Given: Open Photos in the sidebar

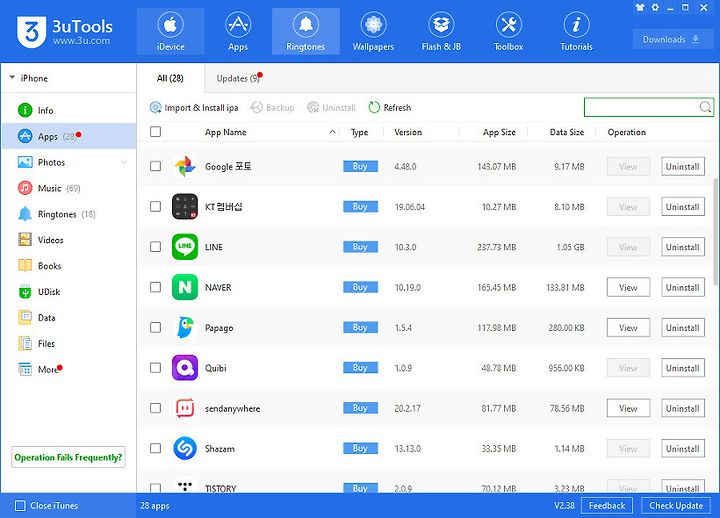Looking at the screenshot, I should point(69,162).
